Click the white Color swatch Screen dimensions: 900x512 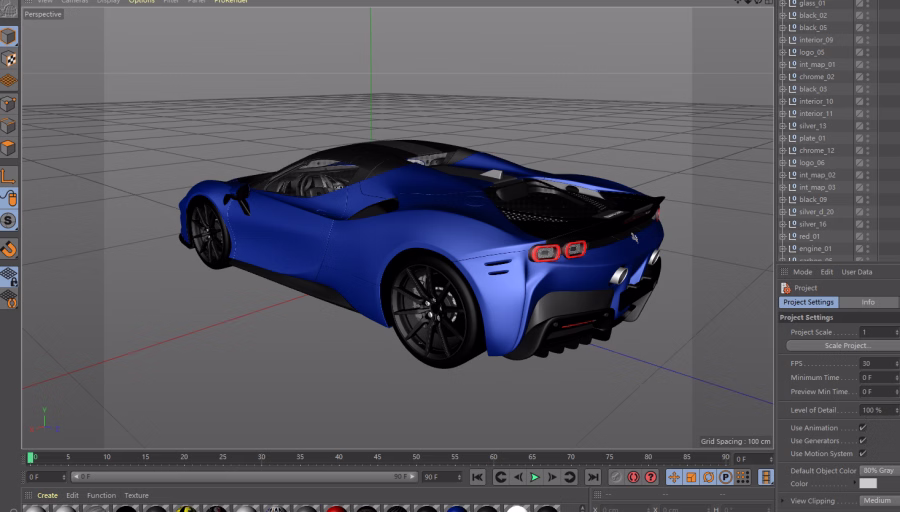click(868, 483)
